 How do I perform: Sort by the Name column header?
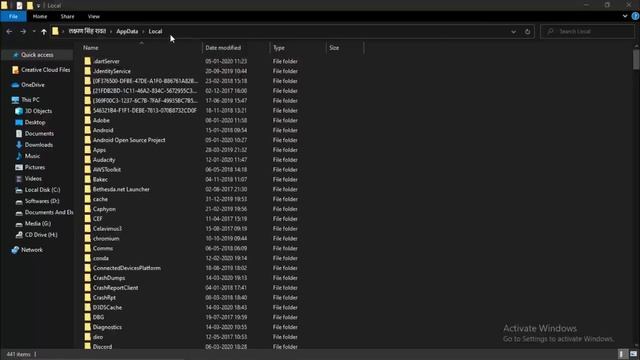tap(91, 48)
